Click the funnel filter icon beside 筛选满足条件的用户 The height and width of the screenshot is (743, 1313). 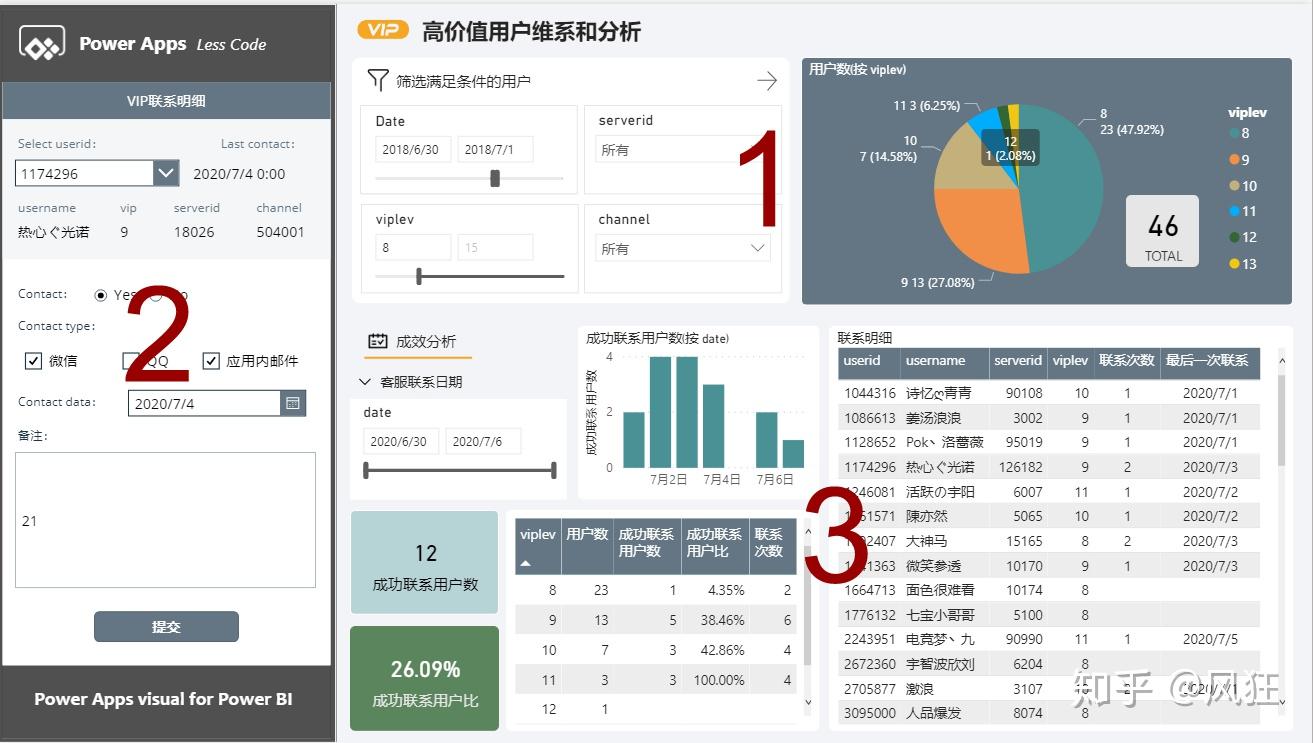click(x=380, y=80)
